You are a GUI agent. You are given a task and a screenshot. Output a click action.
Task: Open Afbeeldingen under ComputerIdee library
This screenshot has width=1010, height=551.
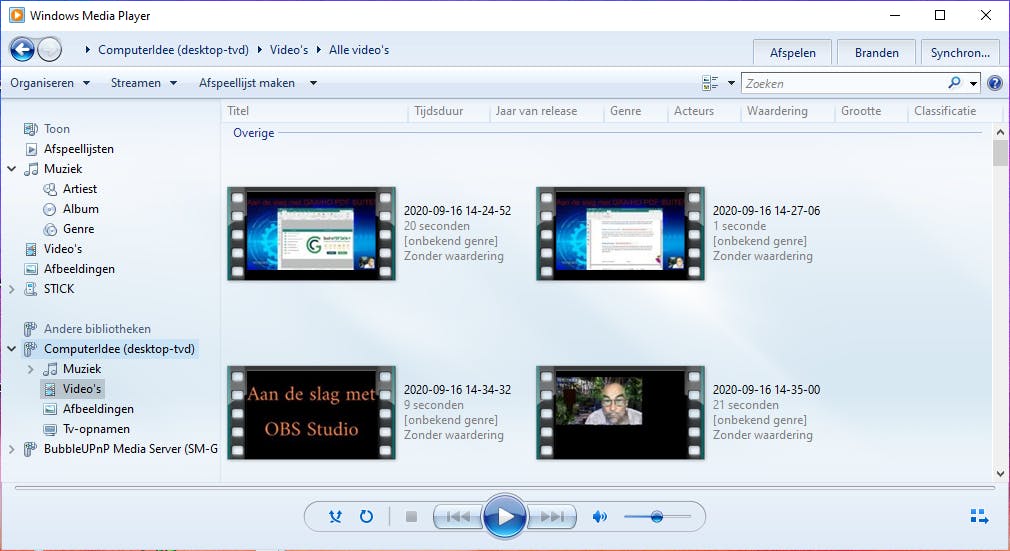coord(98,408)
